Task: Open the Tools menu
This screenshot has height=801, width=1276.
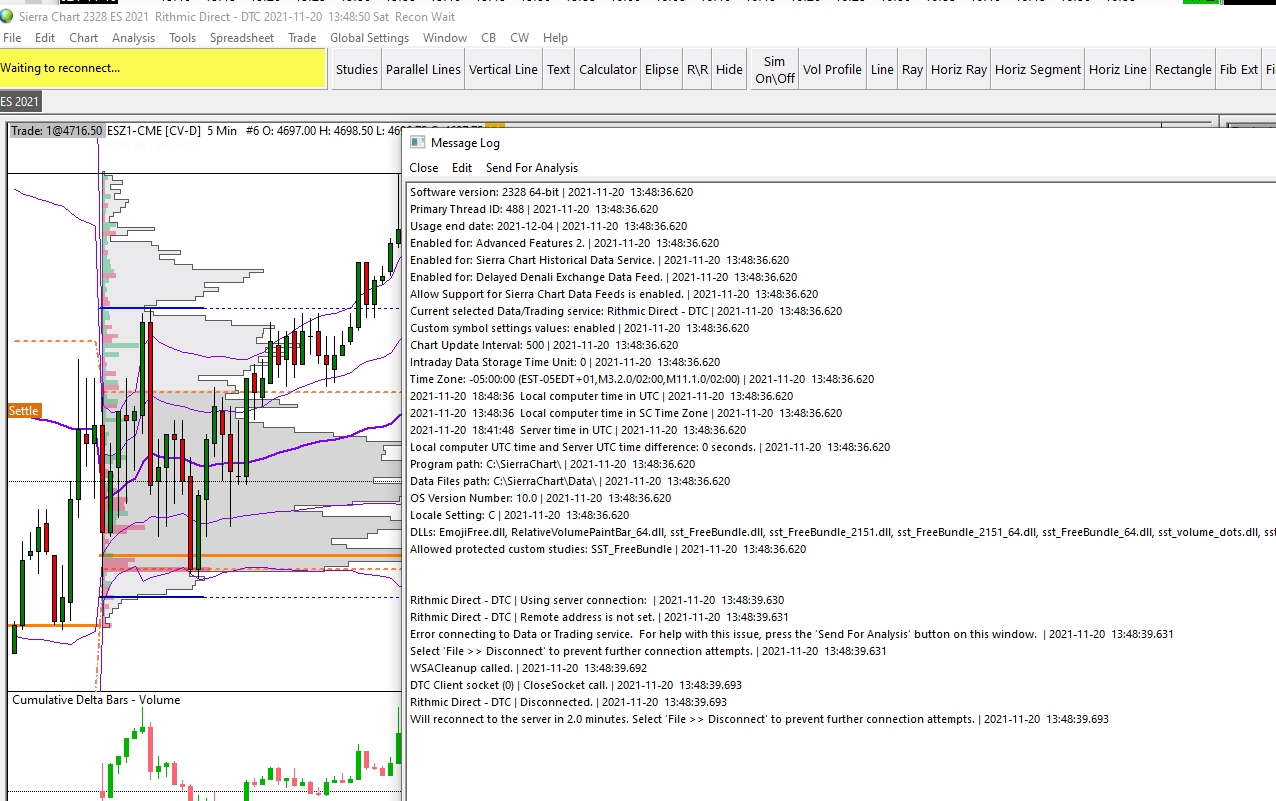Action: point(183,38)
